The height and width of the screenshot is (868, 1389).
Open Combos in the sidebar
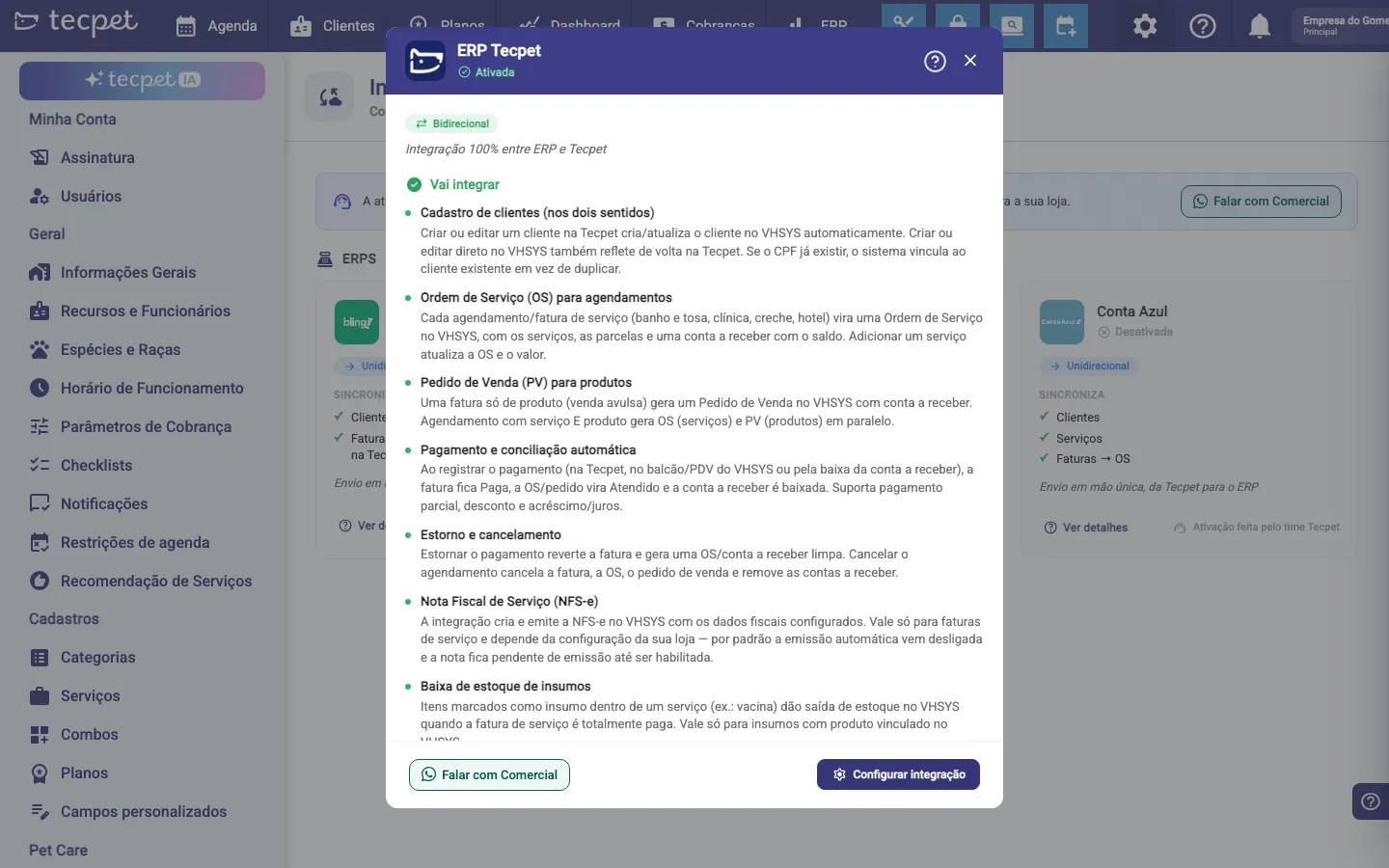(x=89, y=735)
